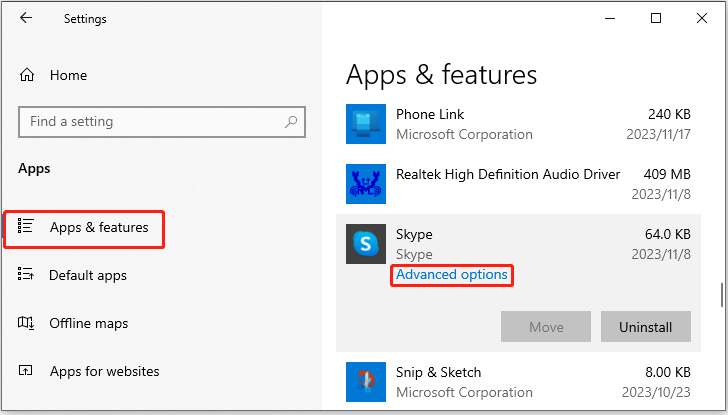Uninstall the Skype app
Image resolution: width=728 pixels, height=415 pixels.
click(x=646, y=327)
